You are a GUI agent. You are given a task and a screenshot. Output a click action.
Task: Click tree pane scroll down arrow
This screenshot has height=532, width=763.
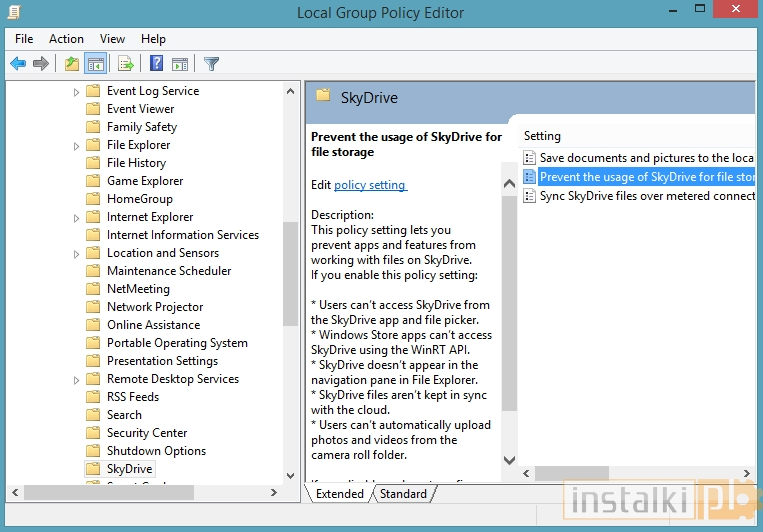point(291,476)
